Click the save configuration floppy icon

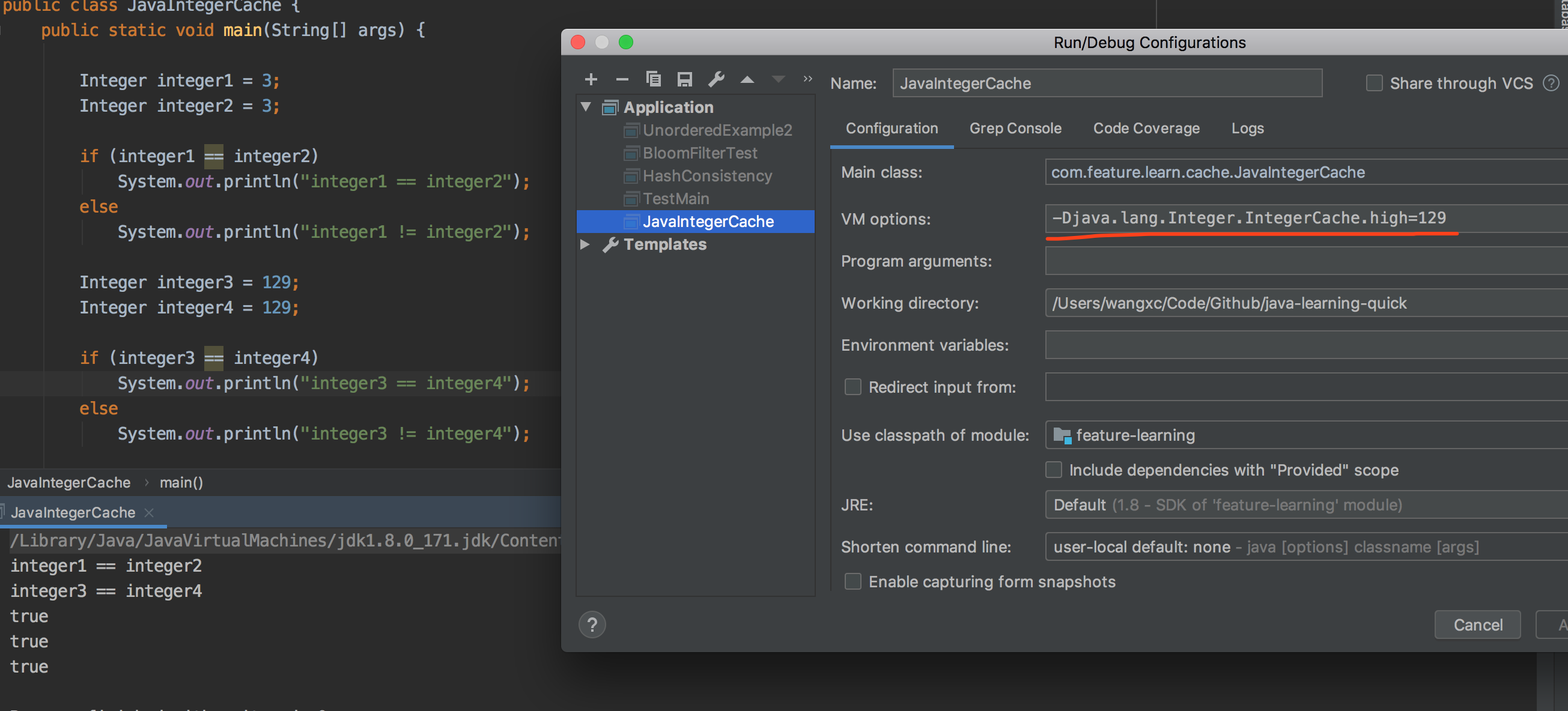click(x=685, y=79)
